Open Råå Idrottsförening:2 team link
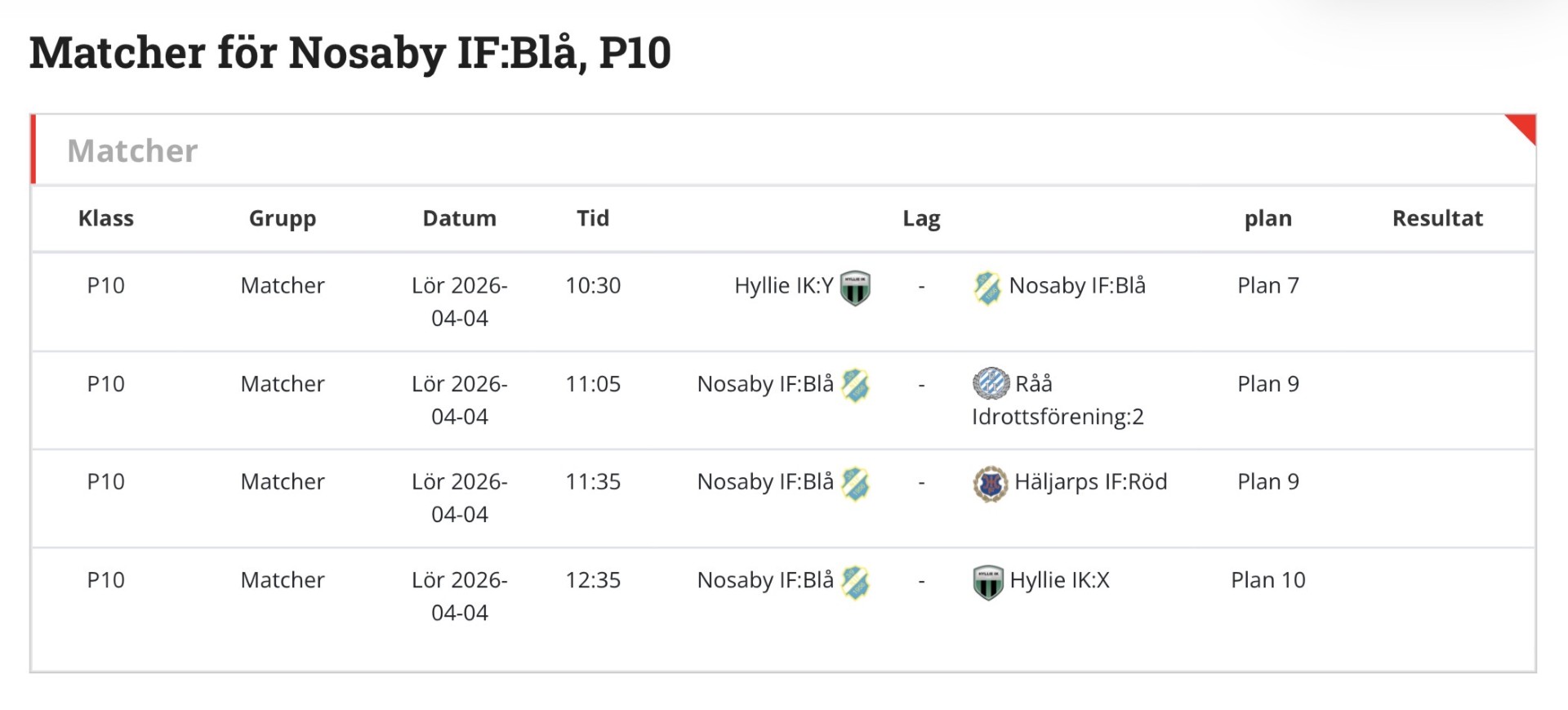This screenshot has width=1568, height=710. click(1058, 417)
